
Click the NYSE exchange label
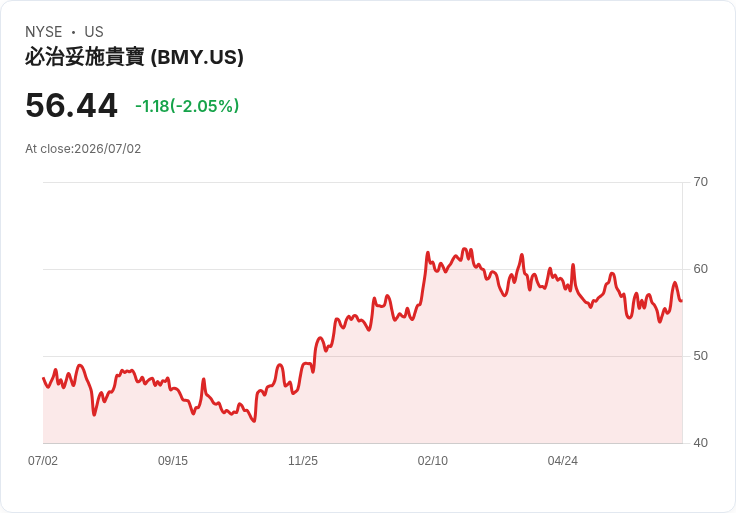(x=44, y=32)
